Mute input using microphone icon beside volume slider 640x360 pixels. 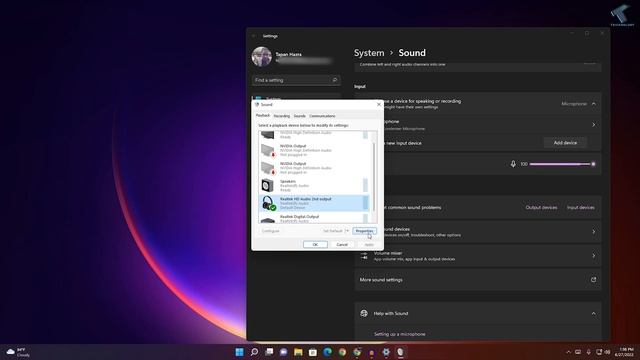pyautogui.click(x=513, y=164)
